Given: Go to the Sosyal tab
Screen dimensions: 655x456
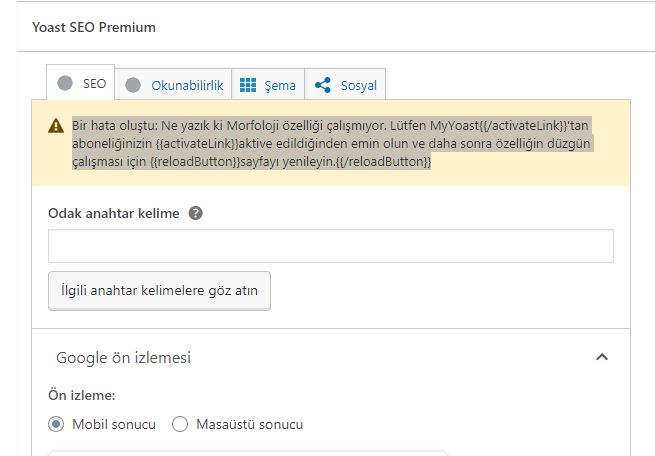Looking at the screenshot, I should click(x=345, y=84).
